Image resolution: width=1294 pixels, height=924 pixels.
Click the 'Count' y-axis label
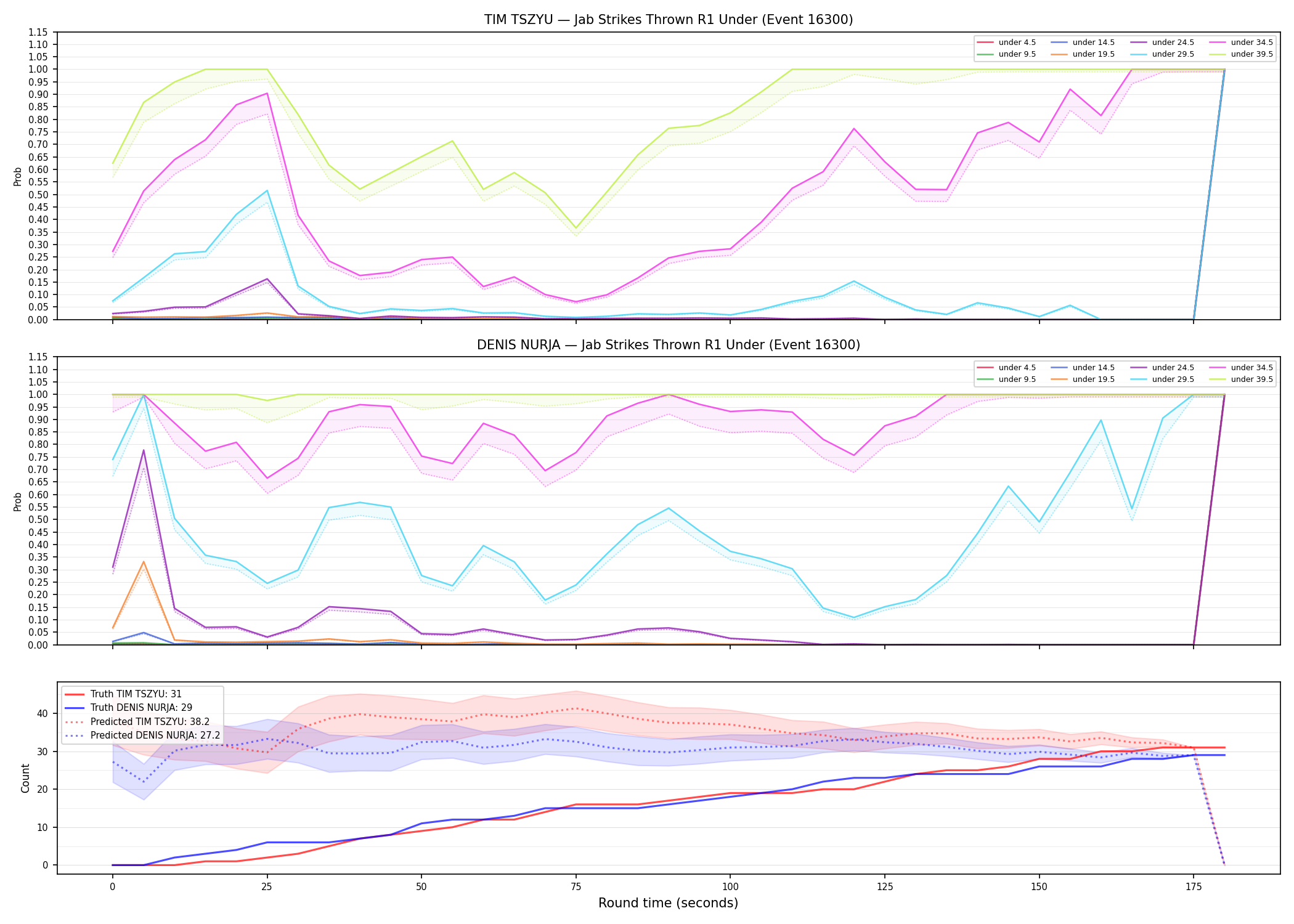click(x=25, y=778)
